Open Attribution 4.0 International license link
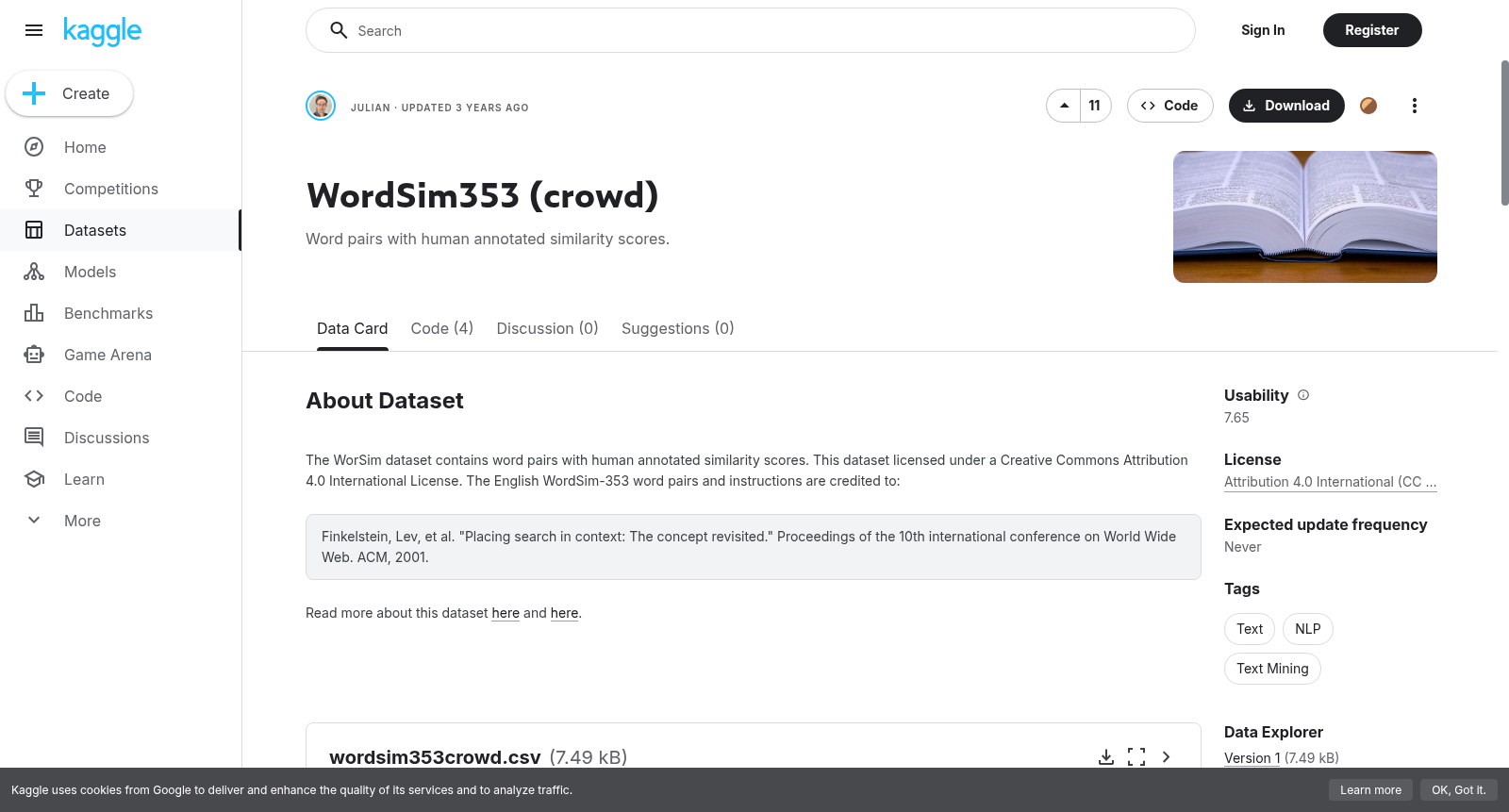 (1331, 482)
